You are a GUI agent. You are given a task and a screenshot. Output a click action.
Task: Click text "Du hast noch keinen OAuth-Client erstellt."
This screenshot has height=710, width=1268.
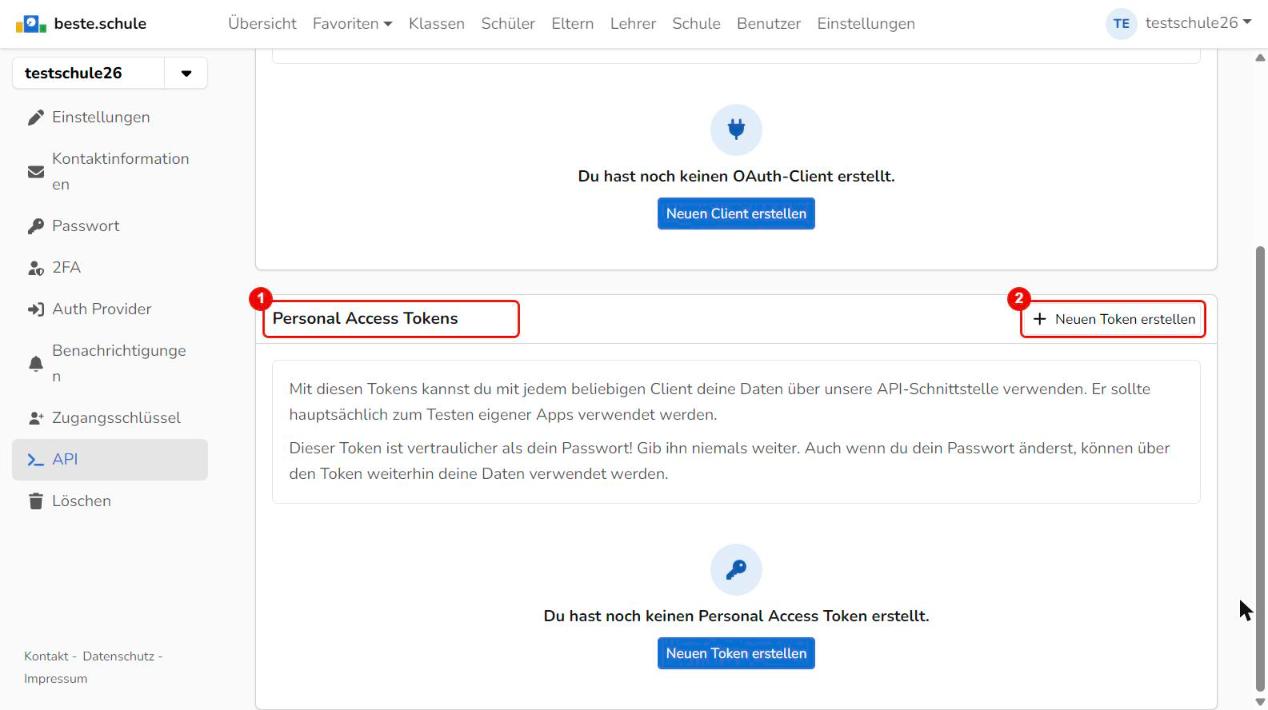pyautogui.click(x=736, y=177)
